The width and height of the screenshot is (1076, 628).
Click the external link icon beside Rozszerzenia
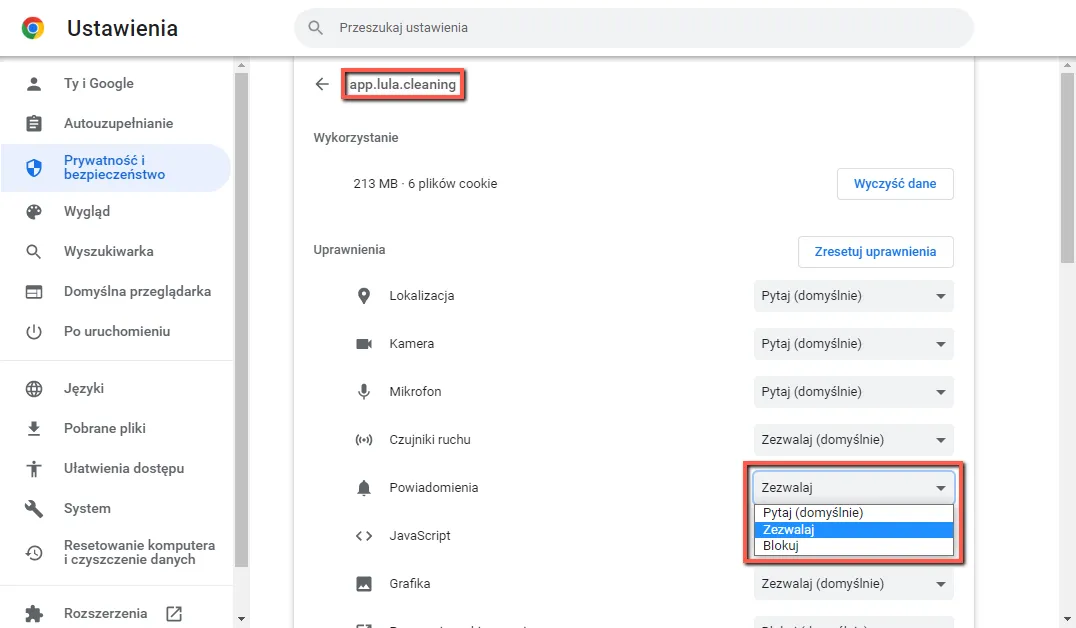pyautogui.click(x=174, y=614)
